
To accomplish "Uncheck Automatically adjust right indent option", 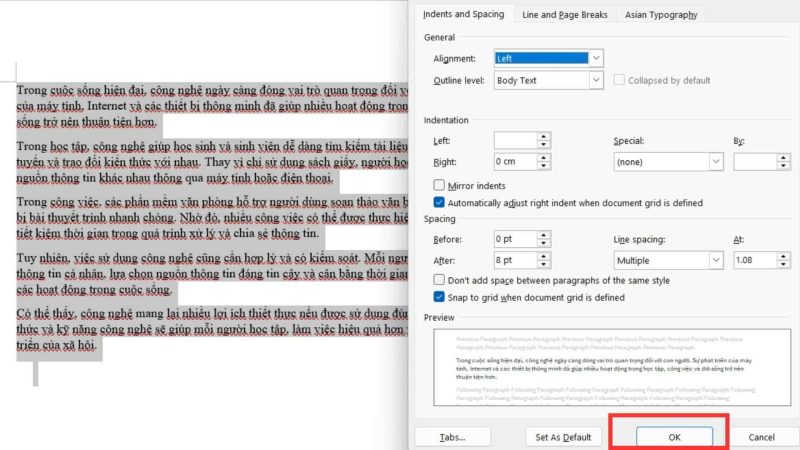I will point(439,203).
